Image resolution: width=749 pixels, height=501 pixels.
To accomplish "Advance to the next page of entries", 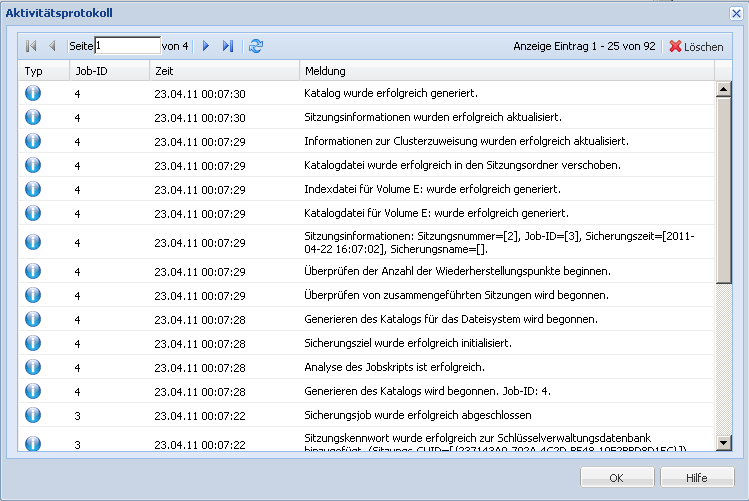I will 206,46.
